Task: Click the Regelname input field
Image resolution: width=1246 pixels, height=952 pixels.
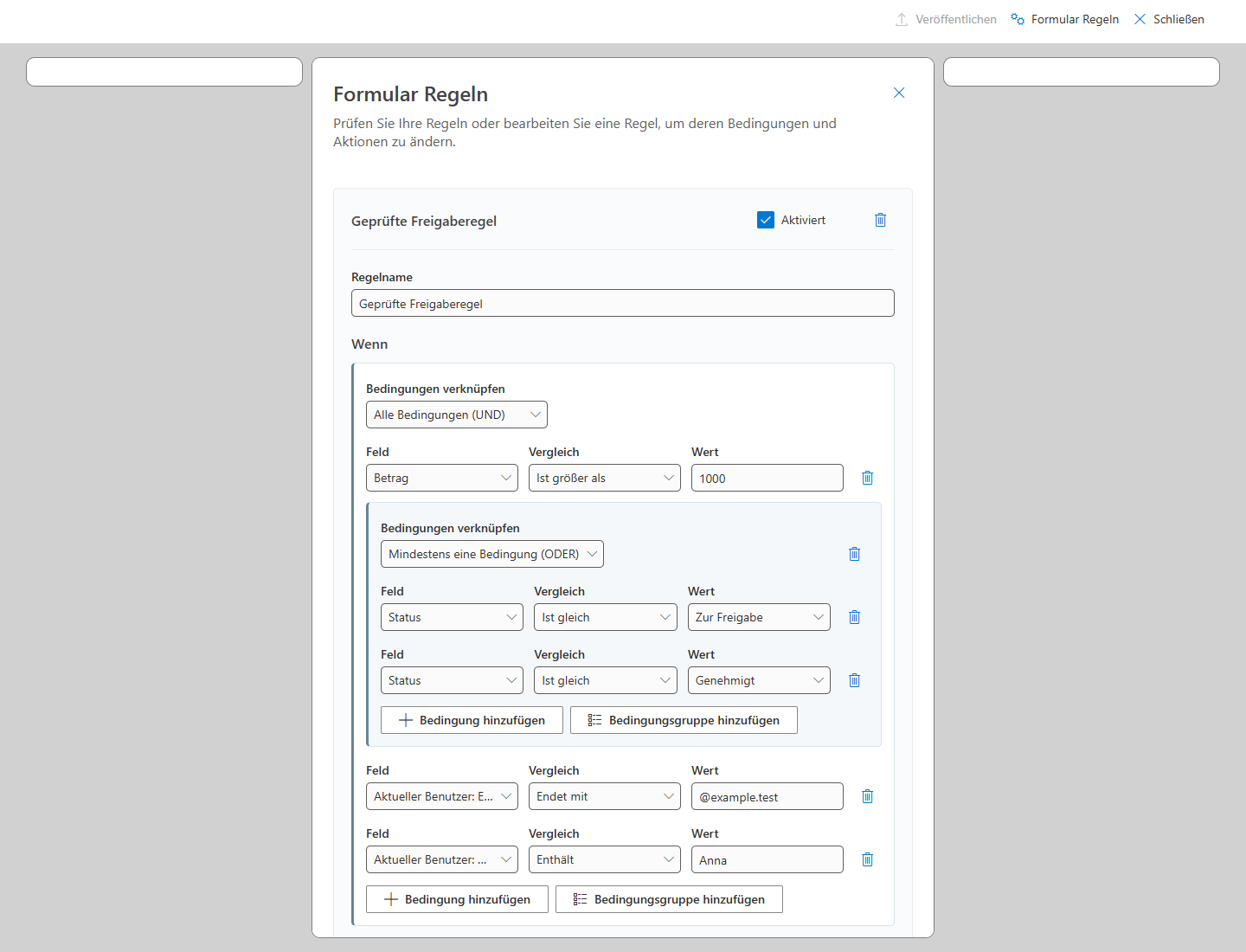Action: pyautogui.click(x=623, y=303)
